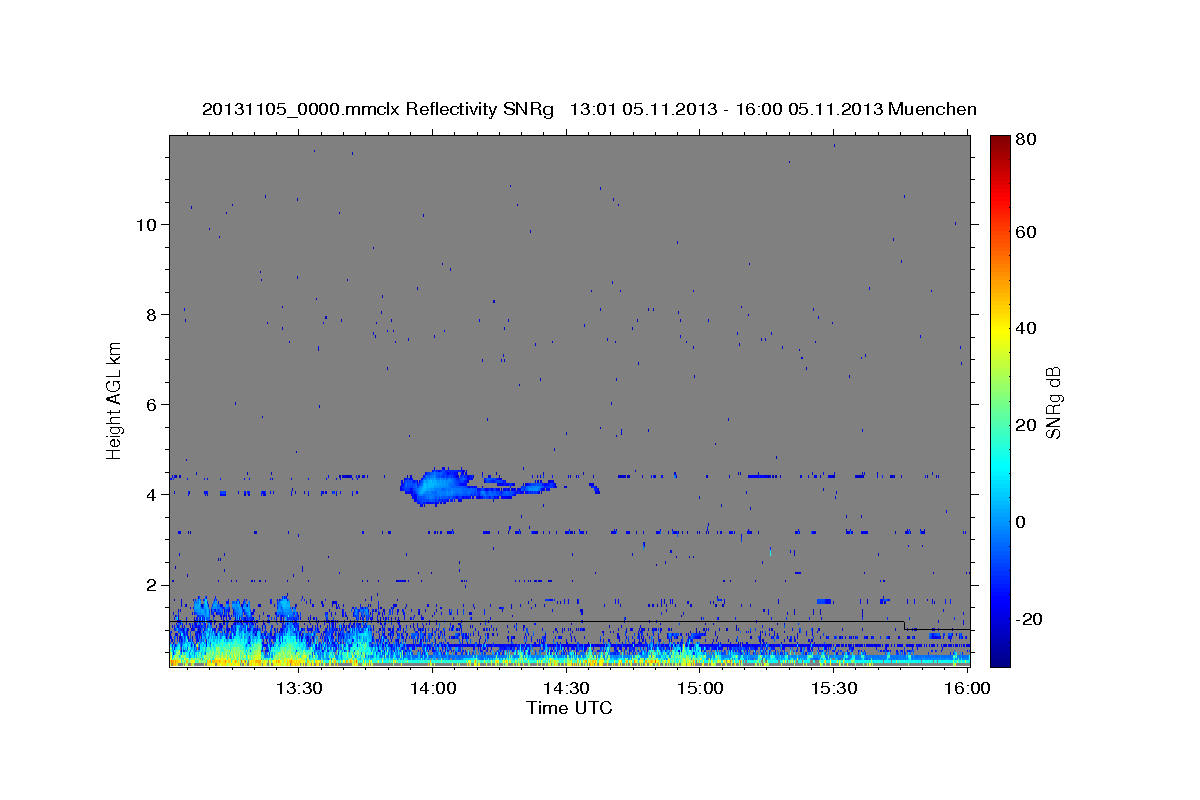This screenshot has width=1200, height=800.
Task: Click the 'SNRg dB' colorbar label
Action: 1052,402
